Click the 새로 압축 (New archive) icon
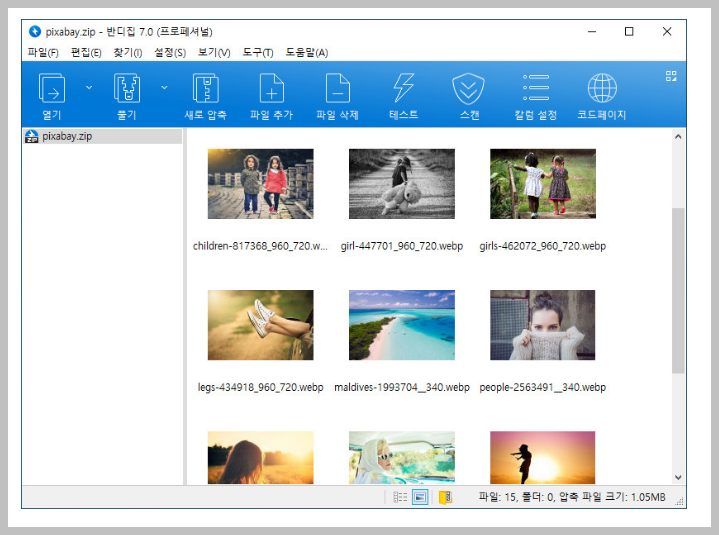The width and height of the screenshot is (719, 535). click(x=205, y=88)
